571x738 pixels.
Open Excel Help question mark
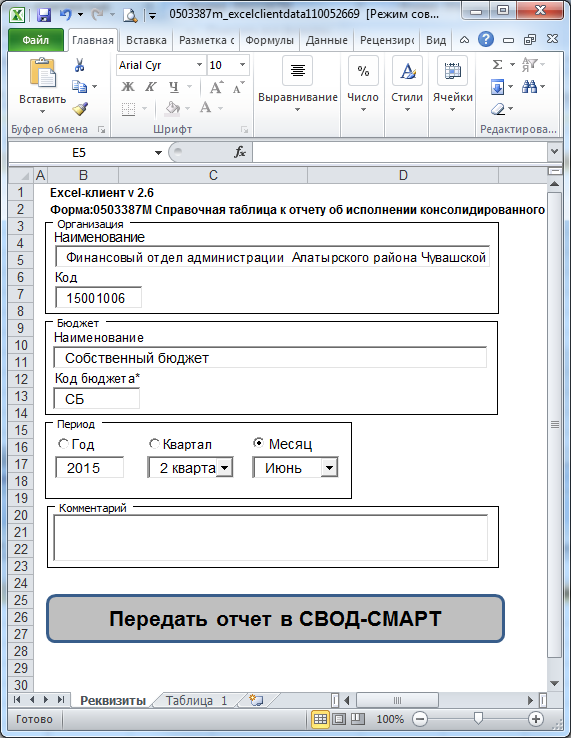486,40
